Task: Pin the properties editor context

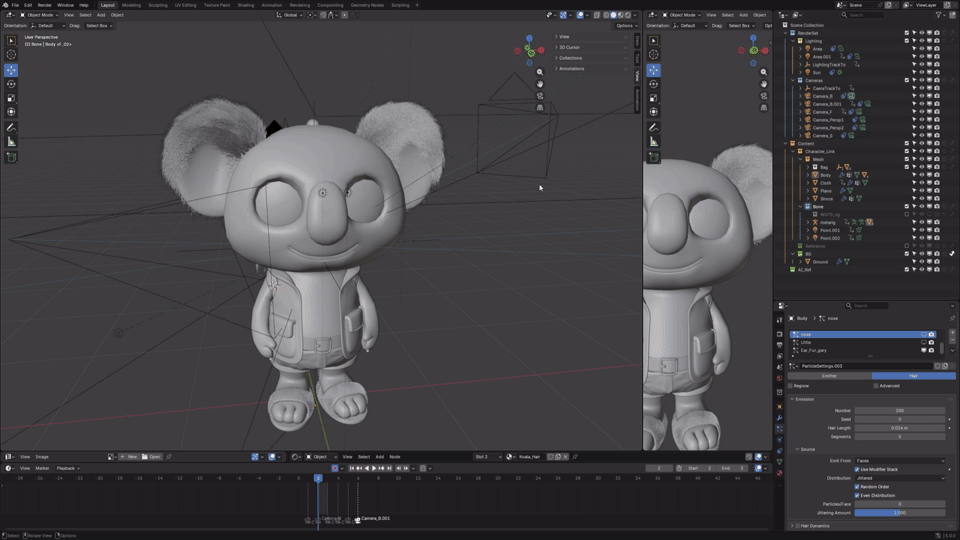Action: pos(952,318)
